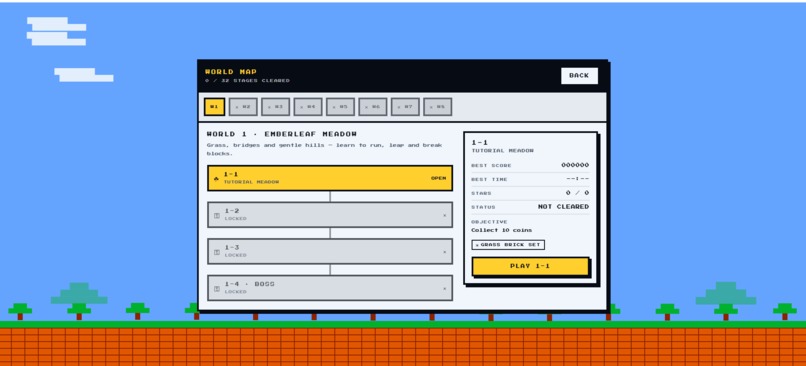Select the locked W6 world tab
Image resolution: width=806 pixels, height=366 pixels.
tap(373, 107)
